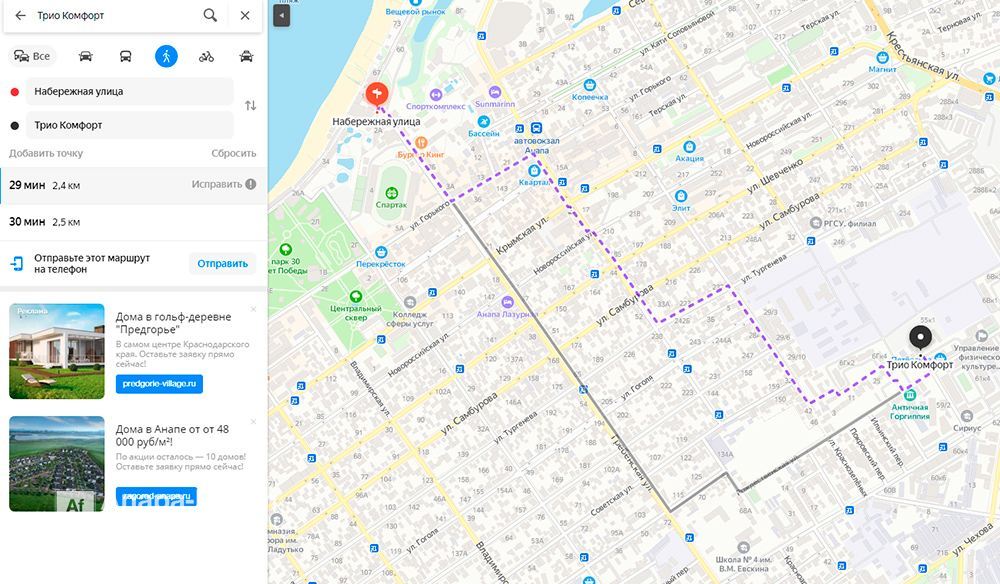Screen dimensions: 1000x584
Task: Click the Квартал shop icon
Action: (534, 170)
